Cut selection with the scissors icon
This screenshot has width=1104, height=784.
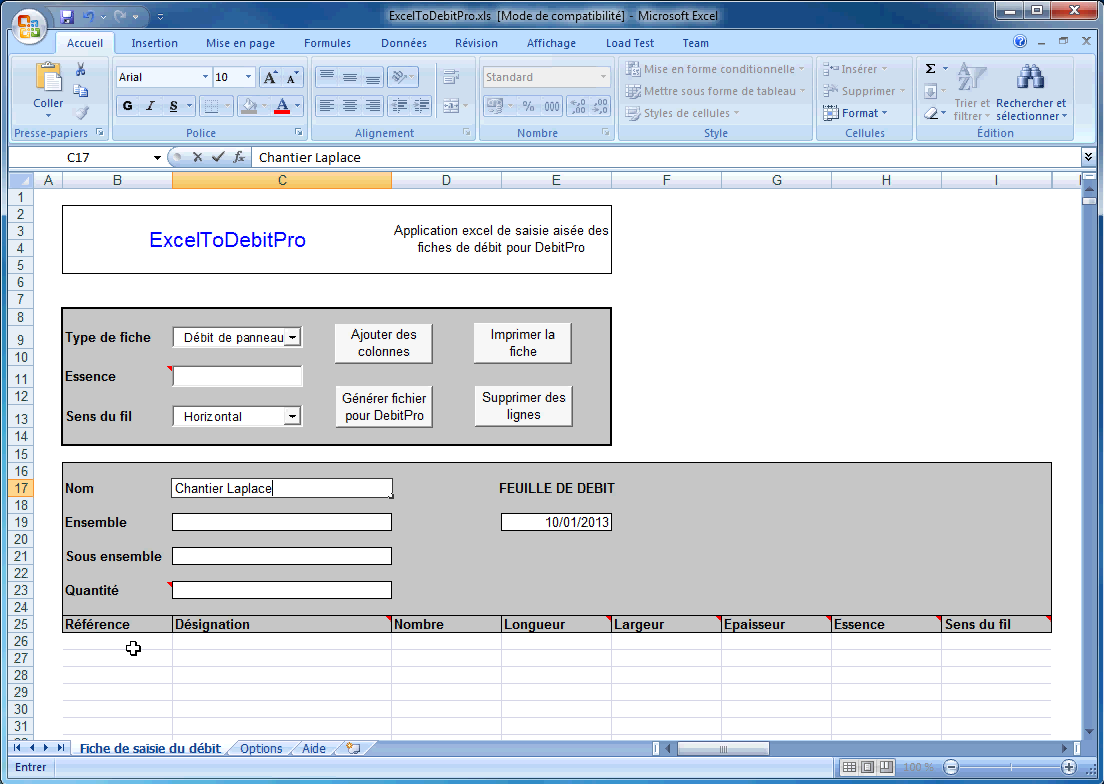81,69
